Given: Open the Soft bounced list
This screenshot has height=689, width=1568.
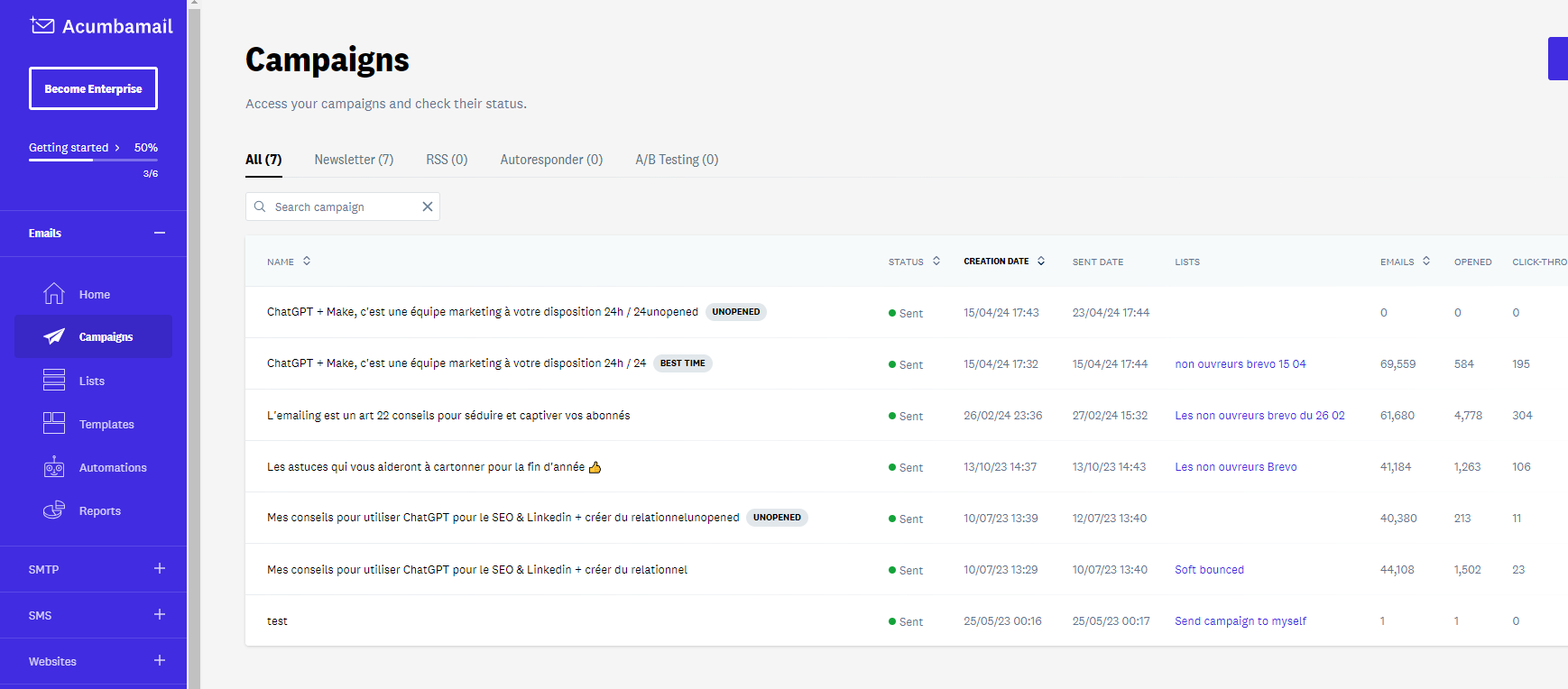Looking at the screenshot, I should (1209, 570).
